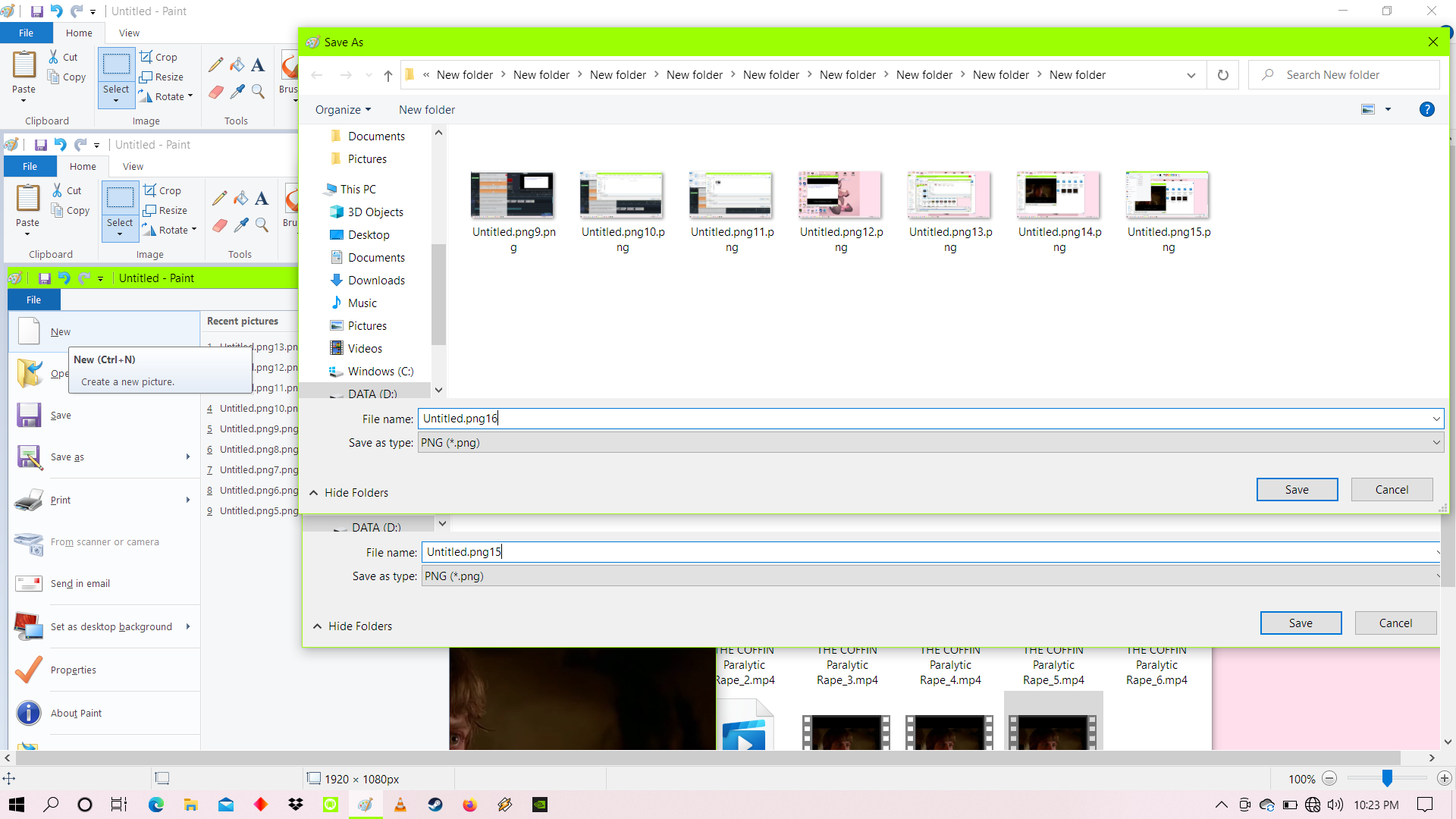
Task: Click Save button in top dialog
Action: (1297, 489)
